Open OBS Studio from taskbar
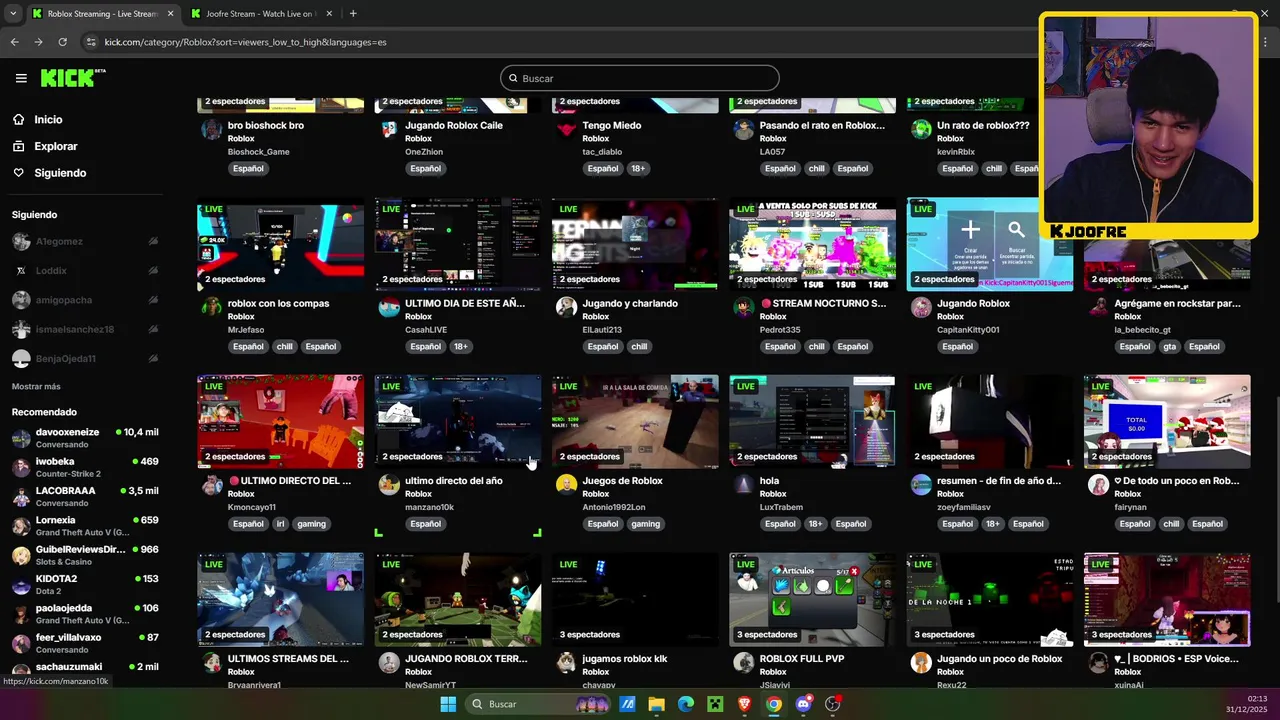This screenshot has width=1280, height=720. 833,704
